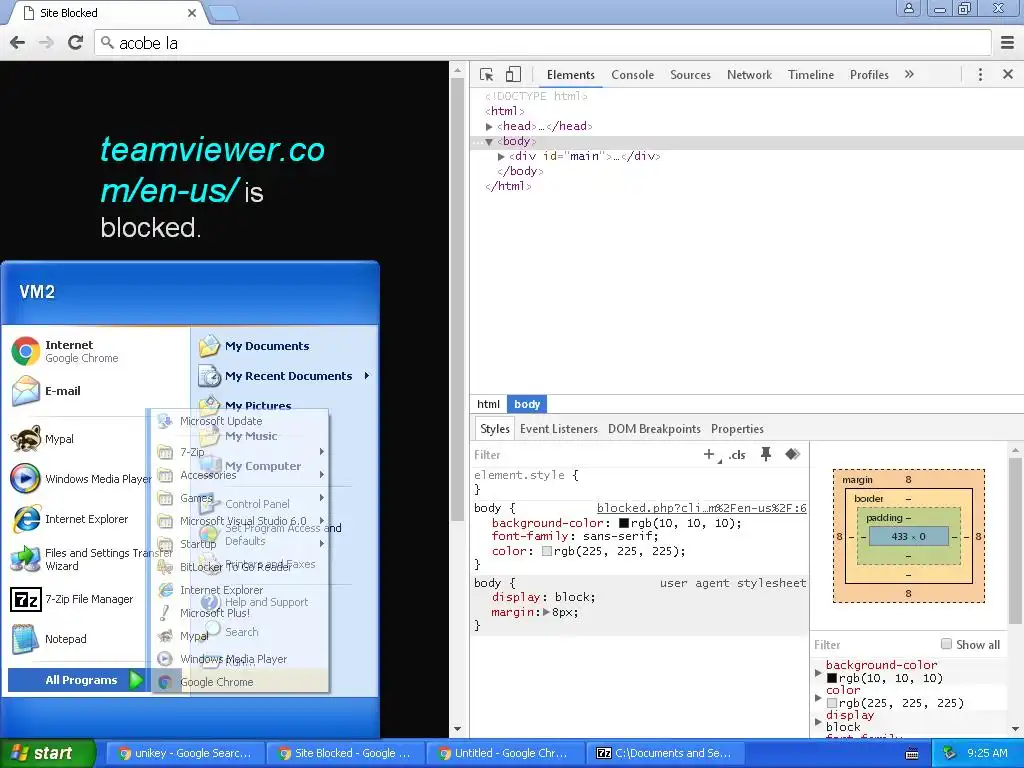Toggle device toolbar icon in DevTools
Viewport: 1024px width, 768px height.
513,74
